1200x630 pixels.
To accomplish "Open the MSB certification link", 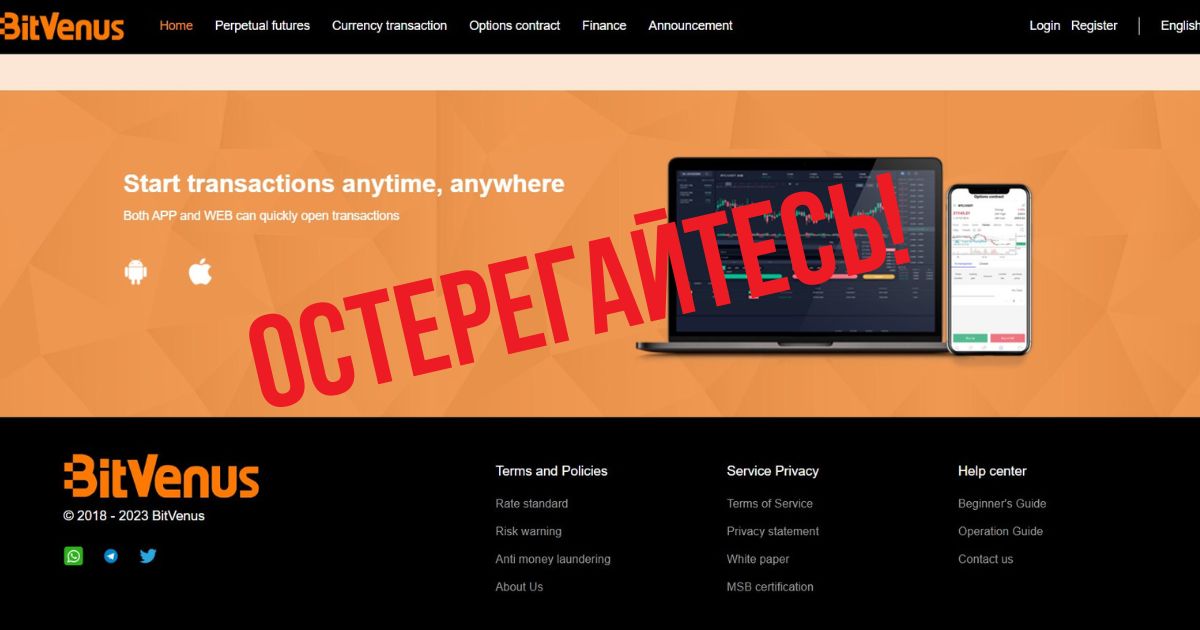I will click(x=770, y=587).
